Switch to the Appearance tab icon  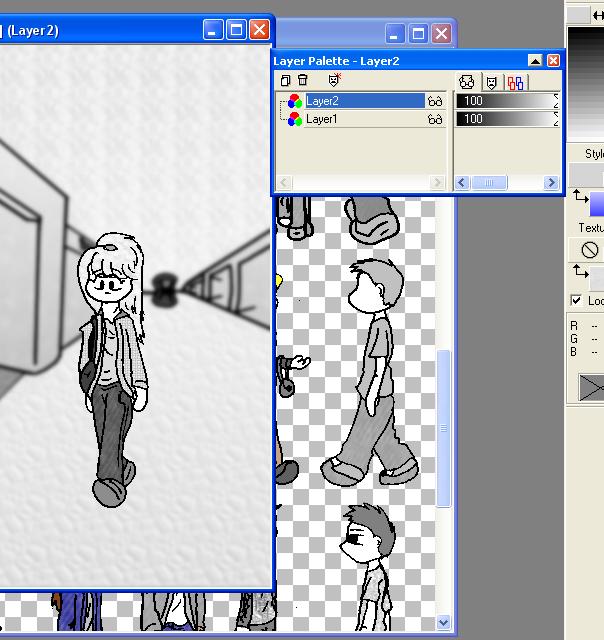click(466, 82)
